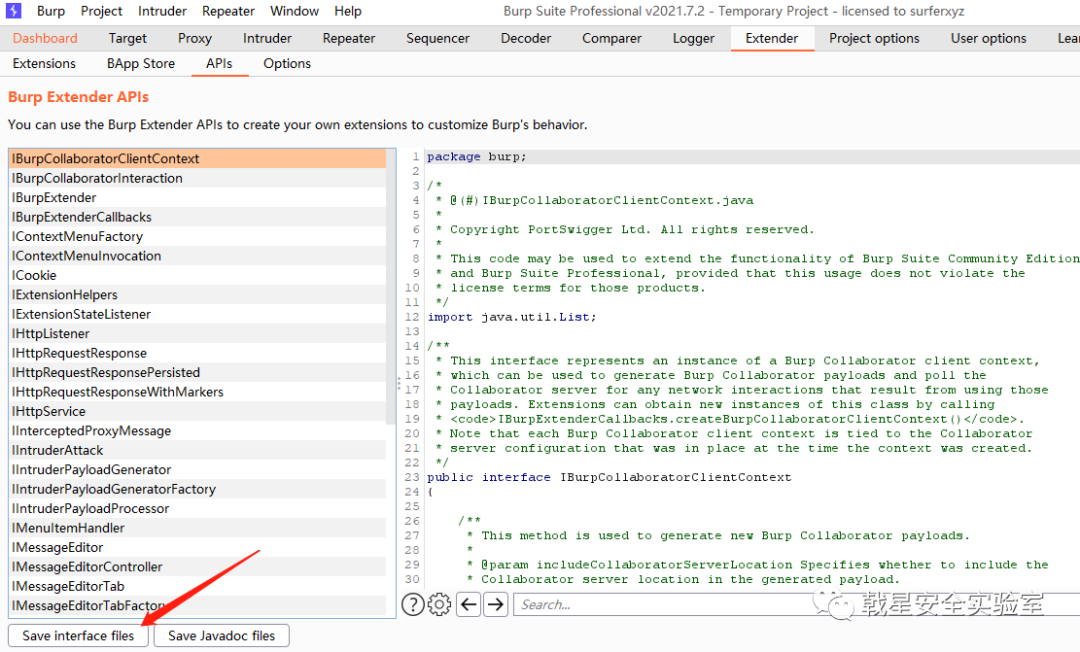
Task: Select ICookie in the API list
Action: coord(197,275)
